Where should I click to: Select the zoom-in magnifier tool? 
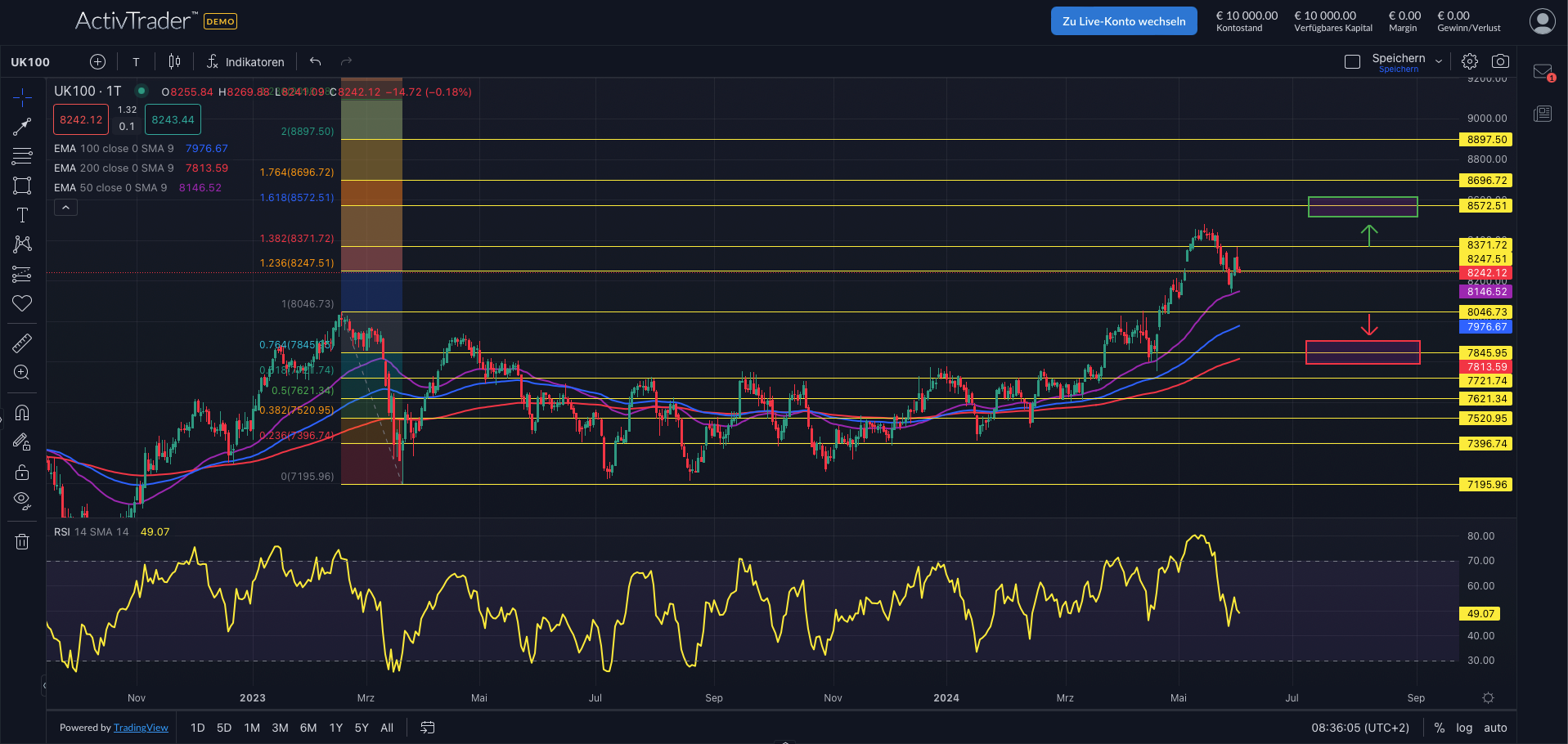coord(22,372)
